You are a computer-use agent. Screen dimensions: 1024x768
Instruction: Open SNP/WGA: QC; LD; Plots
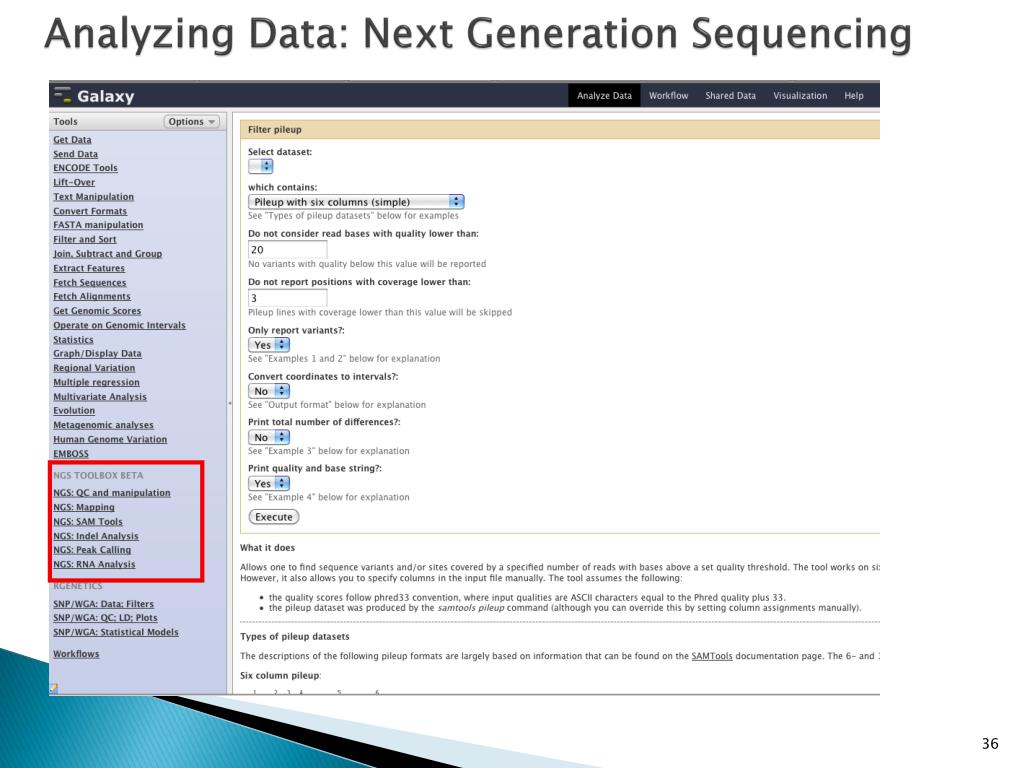(105, 618)
